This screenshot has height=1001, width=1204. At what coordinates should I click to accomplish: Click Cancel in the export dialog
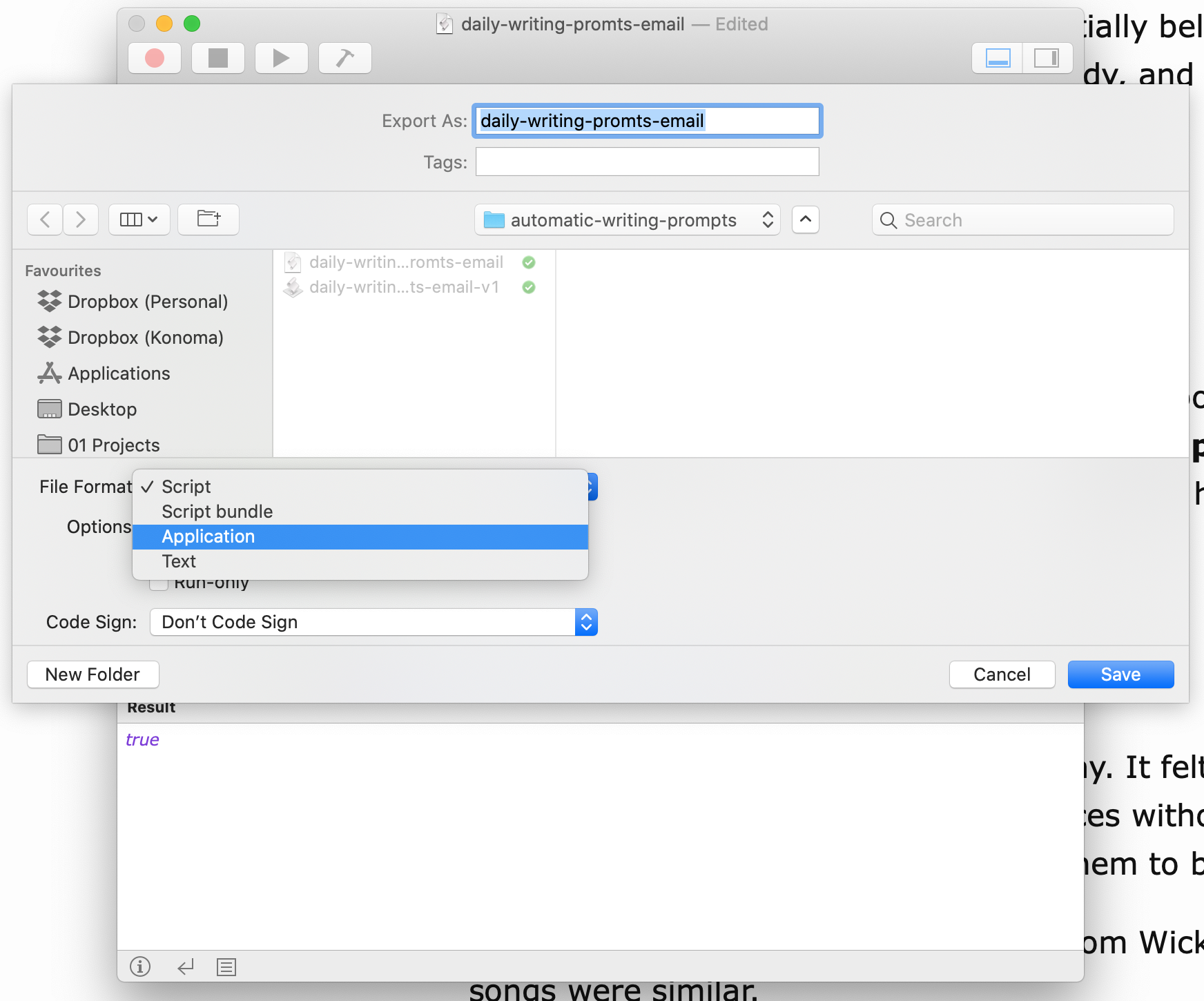tap(1002, 674)
